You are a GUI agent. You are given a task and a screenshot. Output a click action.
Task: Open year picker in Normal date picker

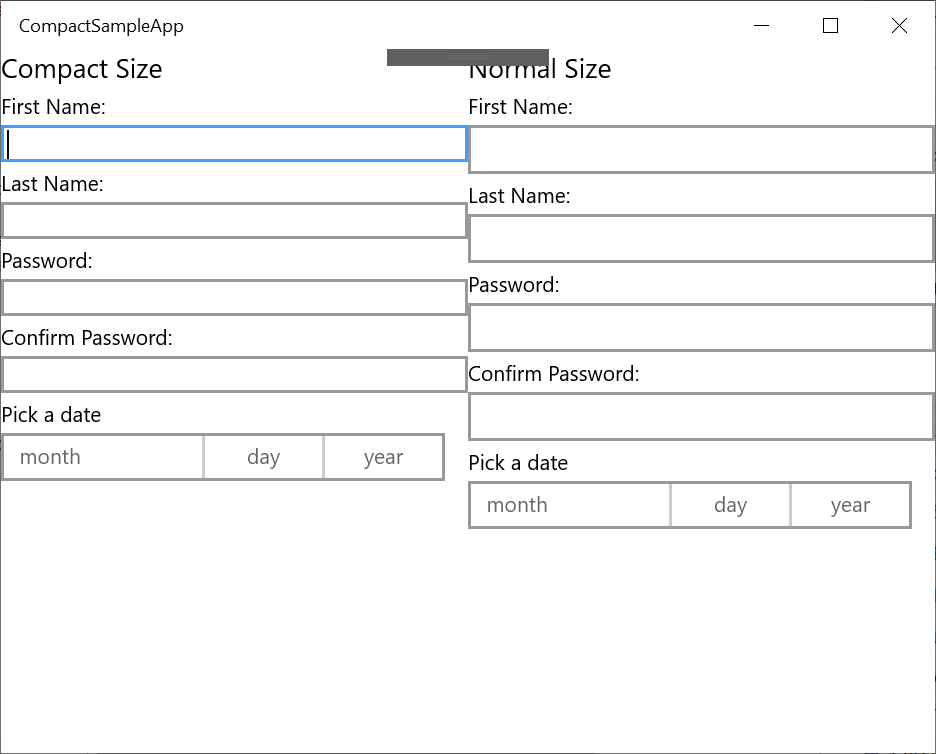pos(851,505)
